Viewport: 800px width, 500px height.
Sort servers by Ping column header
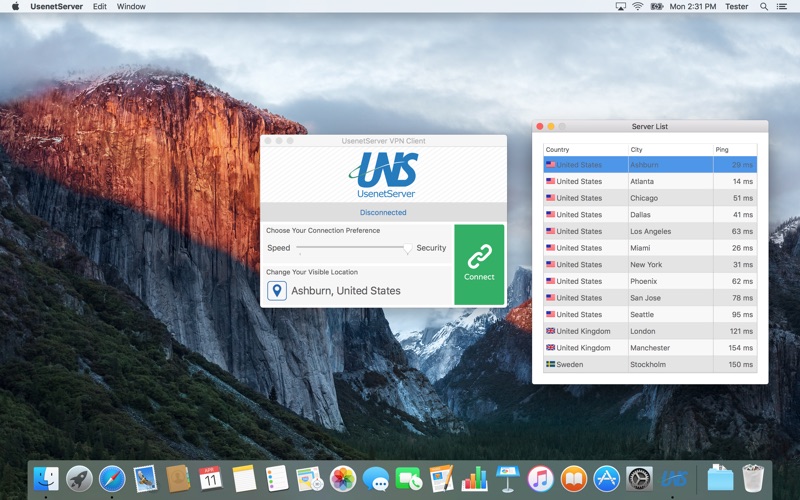(x=733, y=150)
